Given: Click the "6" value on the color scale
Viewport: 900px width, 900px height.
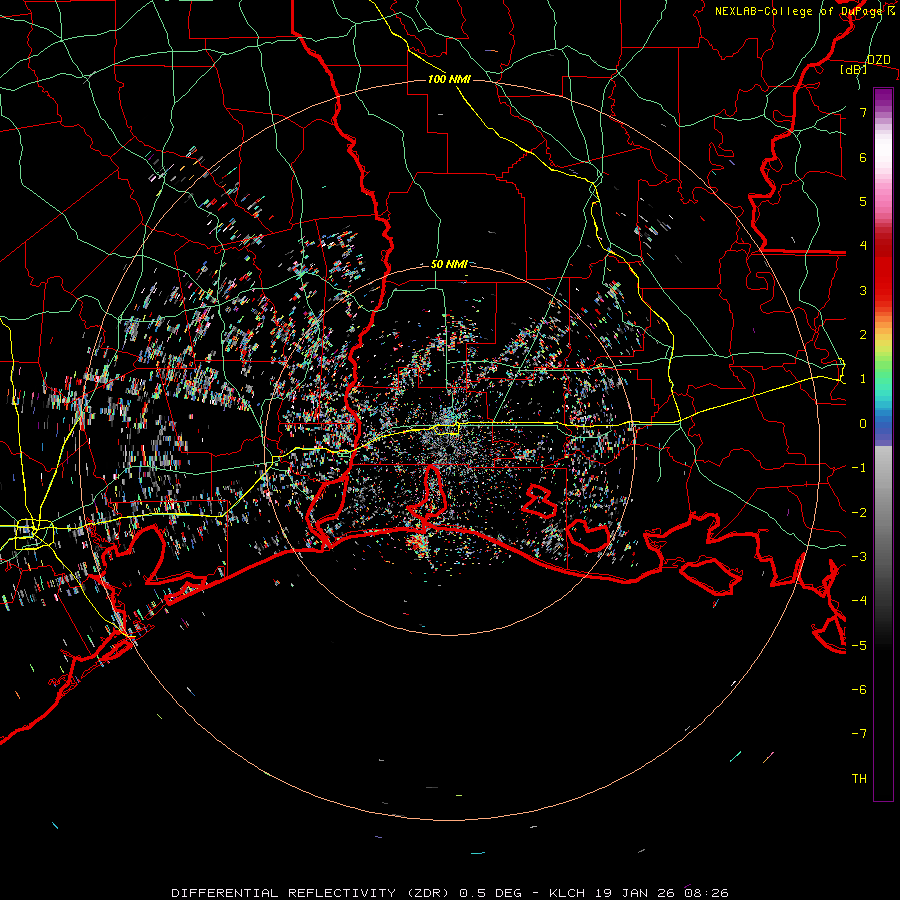Looking at the screenshot, I should coord(863,157).
